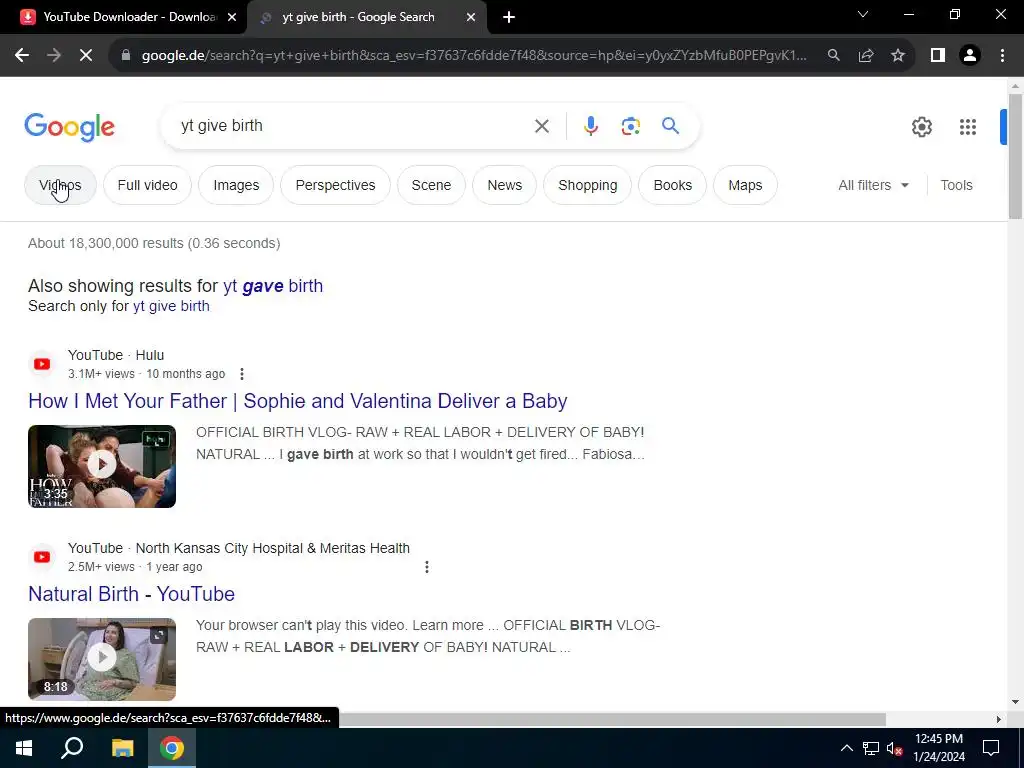Open the 'Natural Birth - YouTube' result link
This screenshot has height=768, width=1024.
[x=131, y=594]
